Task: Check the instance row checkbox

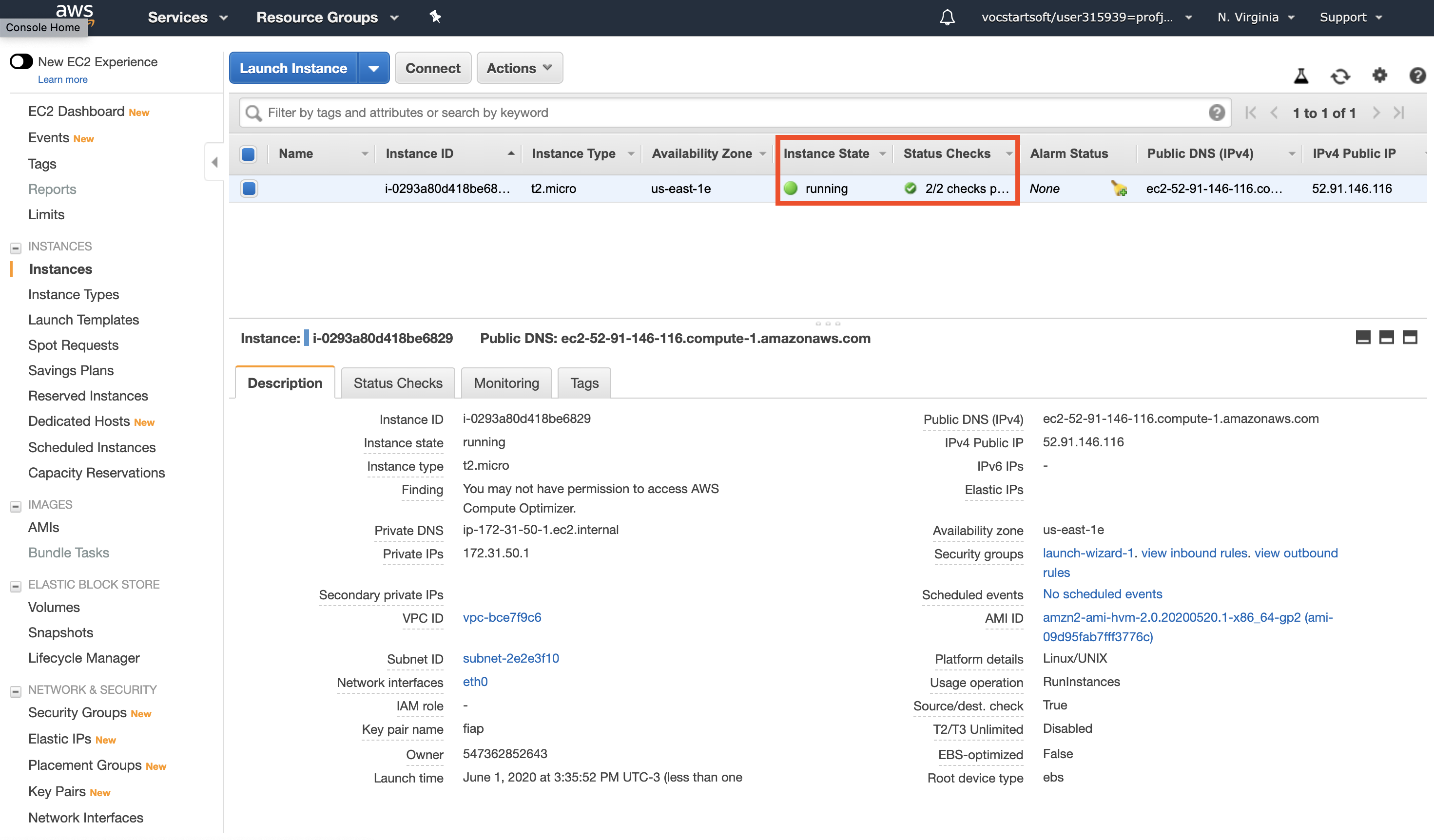Action: click(248, 188)
